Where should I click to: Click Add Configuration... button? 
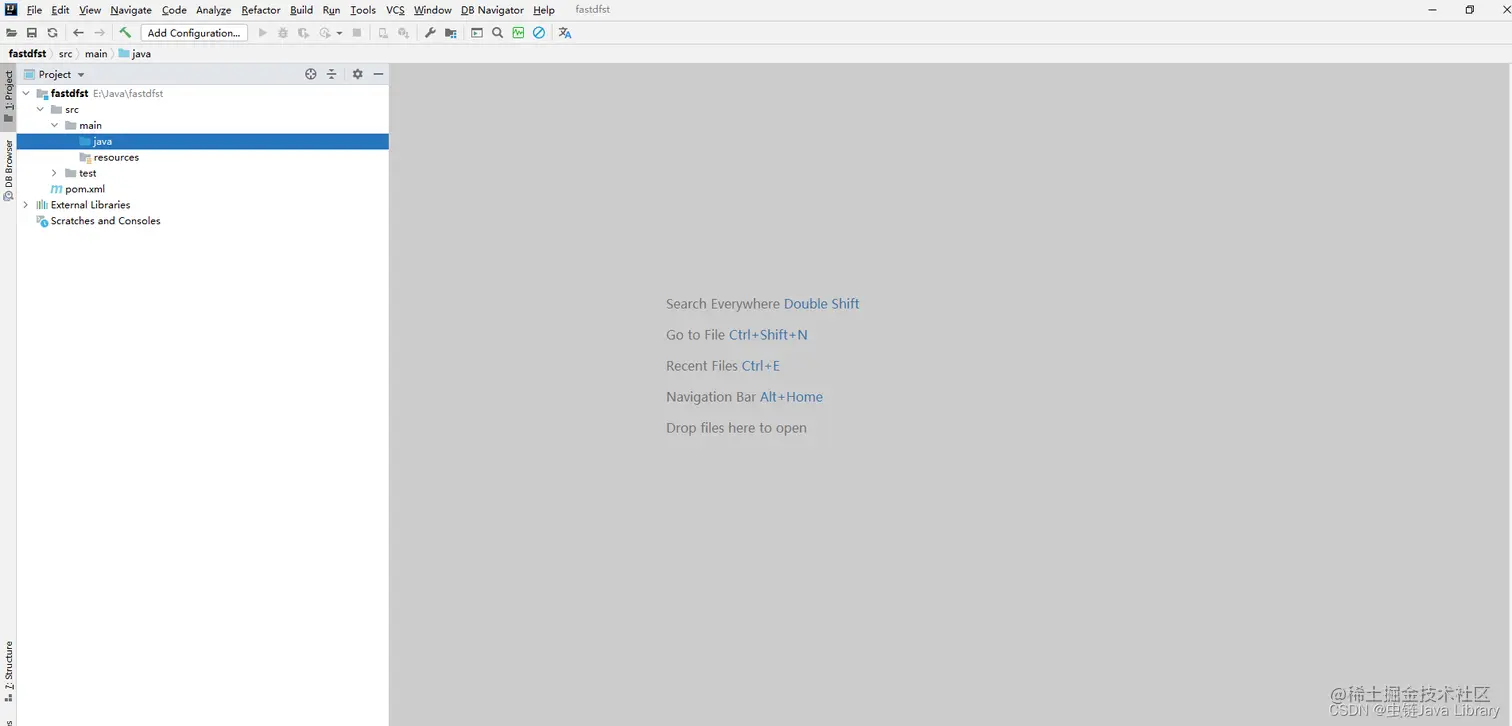tap(194, 33)
